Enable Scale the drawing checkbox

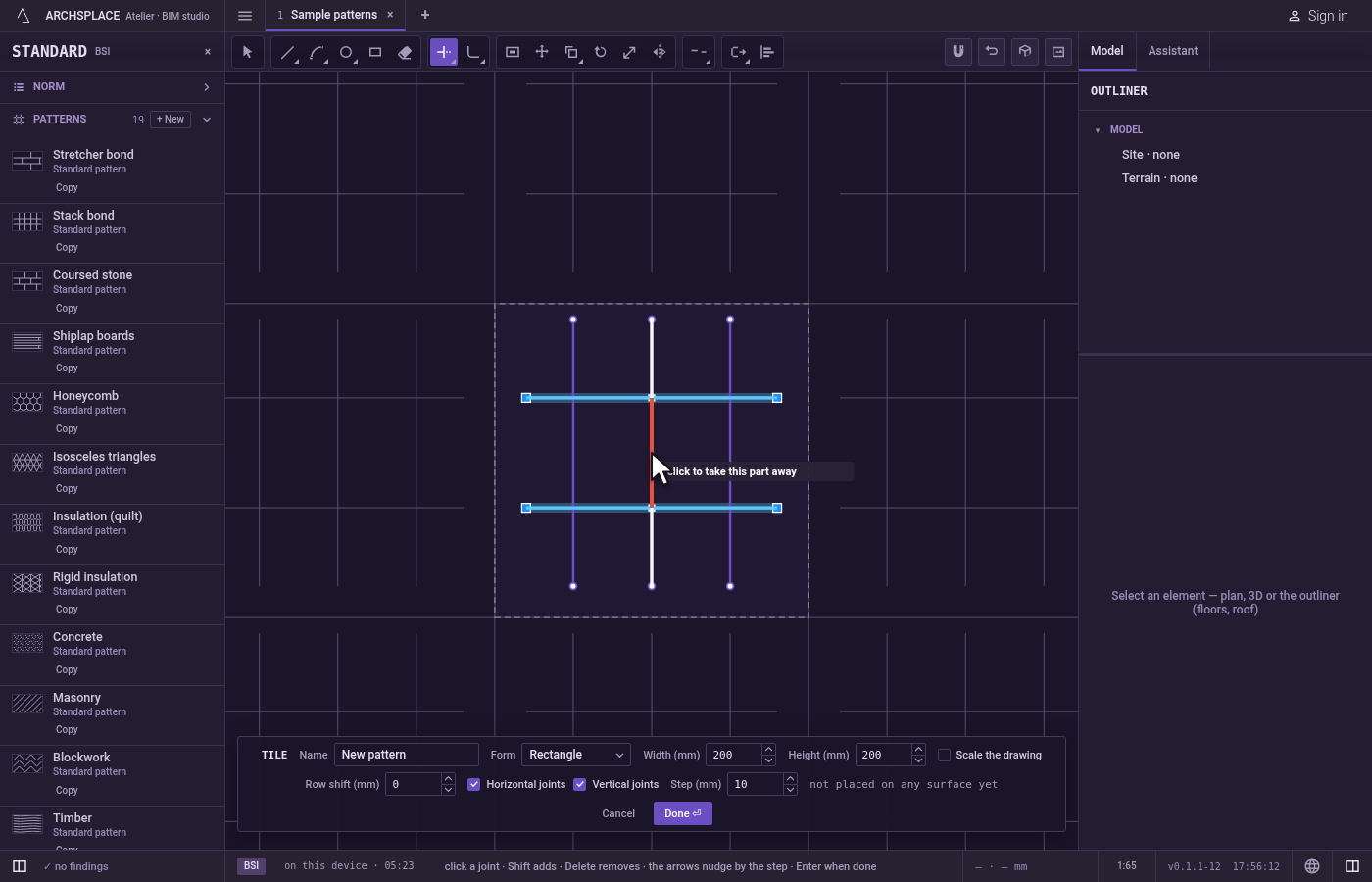coord(945,755)
